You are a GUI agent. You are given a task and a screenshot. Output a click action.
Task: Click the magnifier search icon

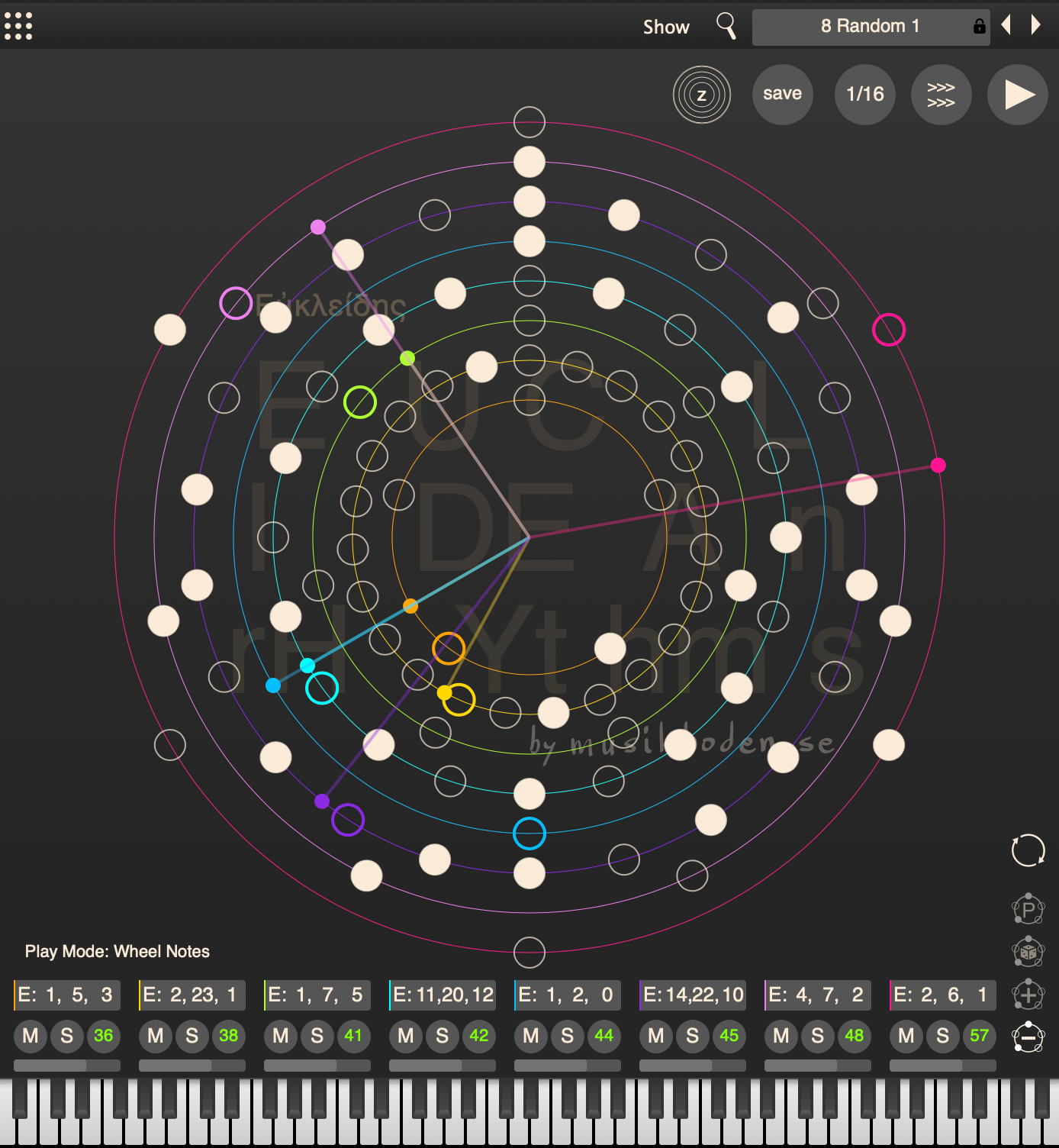[x=726, y=26]
